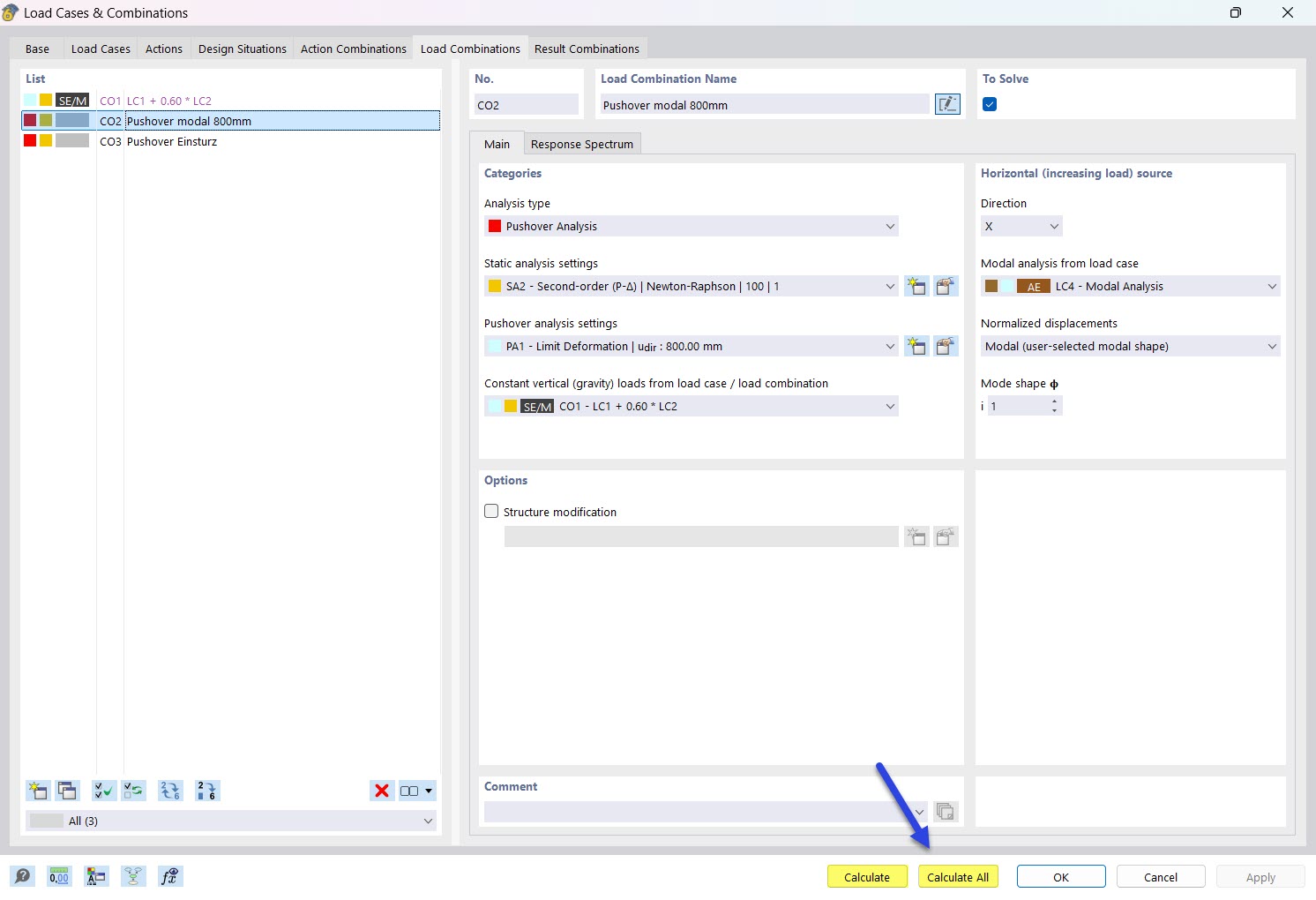Expand the All (3) filter dropdown

point(430,821)
